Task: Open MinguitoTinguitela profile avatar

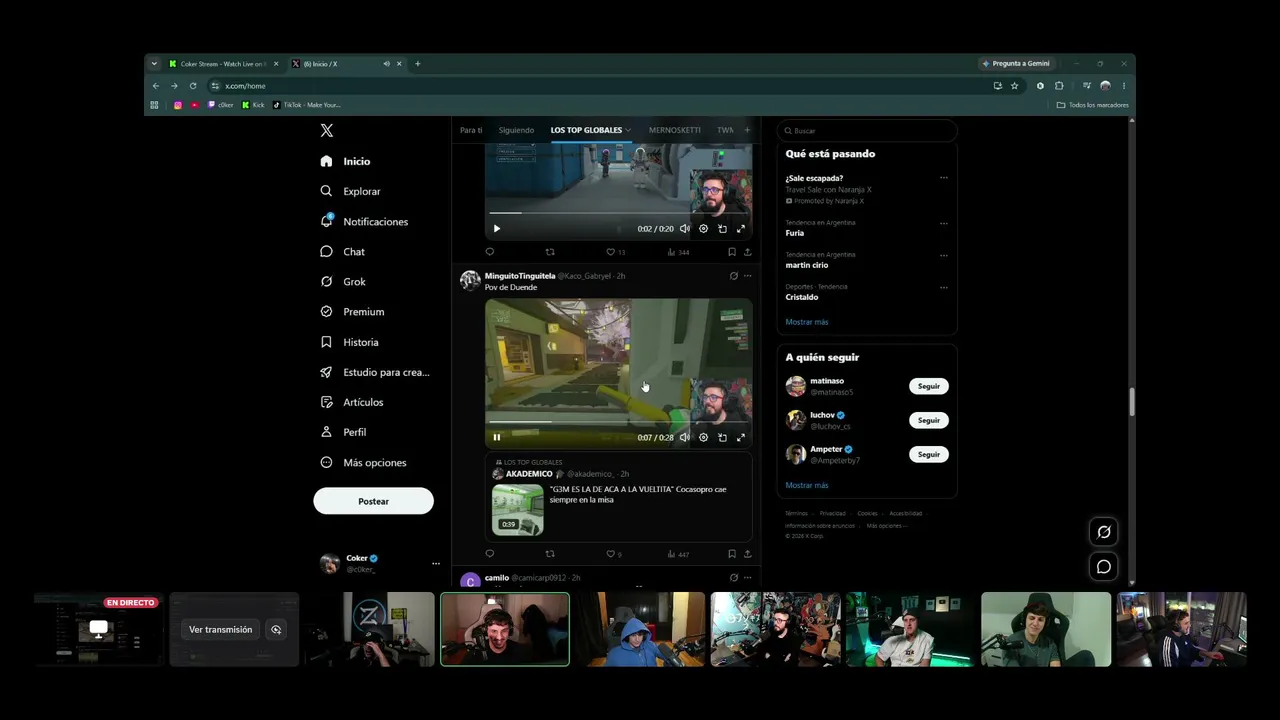Action: pyautogui.click(x=470, y=280)
